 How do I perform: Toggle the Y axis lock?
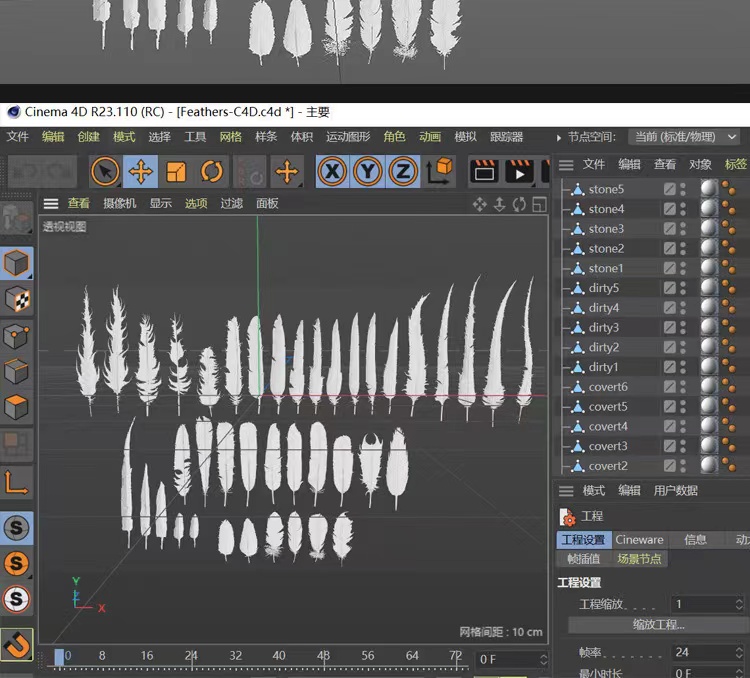point(368,172)
